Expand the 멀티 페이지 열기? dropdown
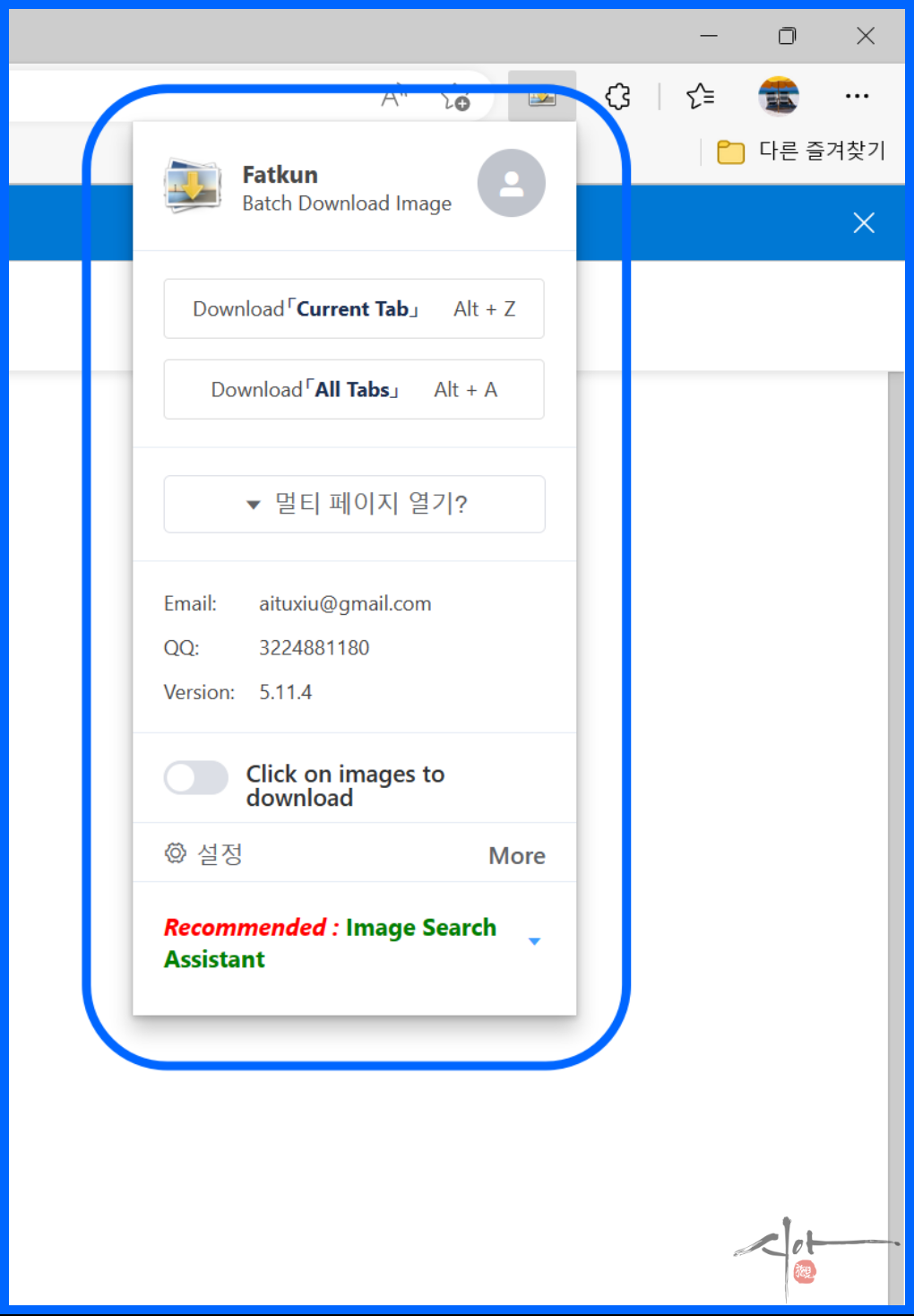 (x=354, y=504)
